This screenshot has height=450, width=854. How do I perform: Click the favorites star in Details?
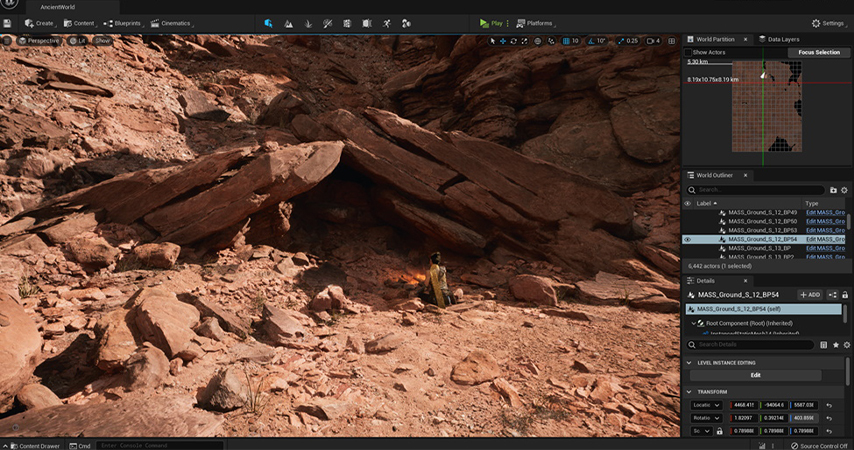coord(836,344)
